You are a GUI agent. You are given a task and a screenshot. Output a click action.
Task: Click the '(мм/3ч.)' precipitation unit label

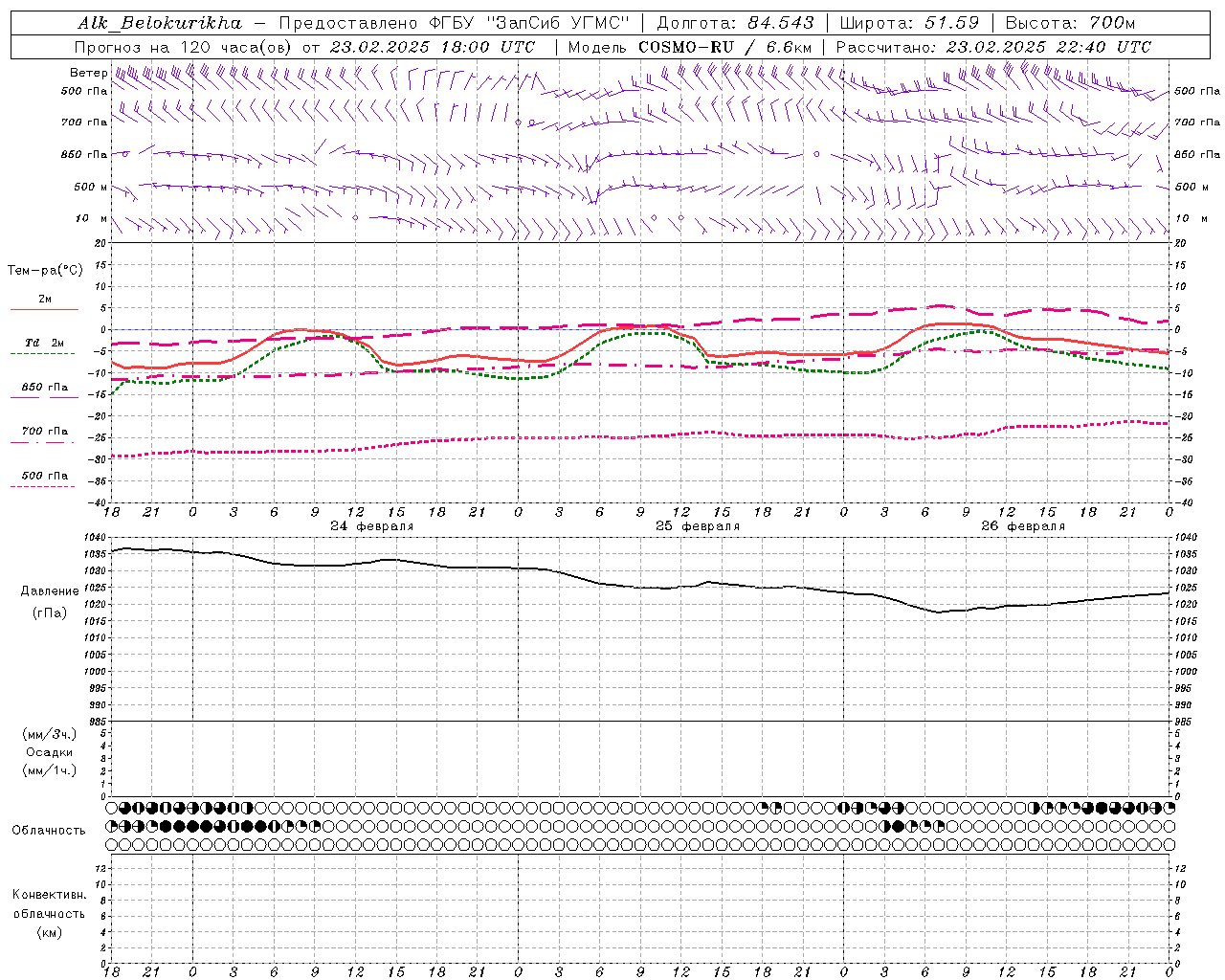coord(50,734)
